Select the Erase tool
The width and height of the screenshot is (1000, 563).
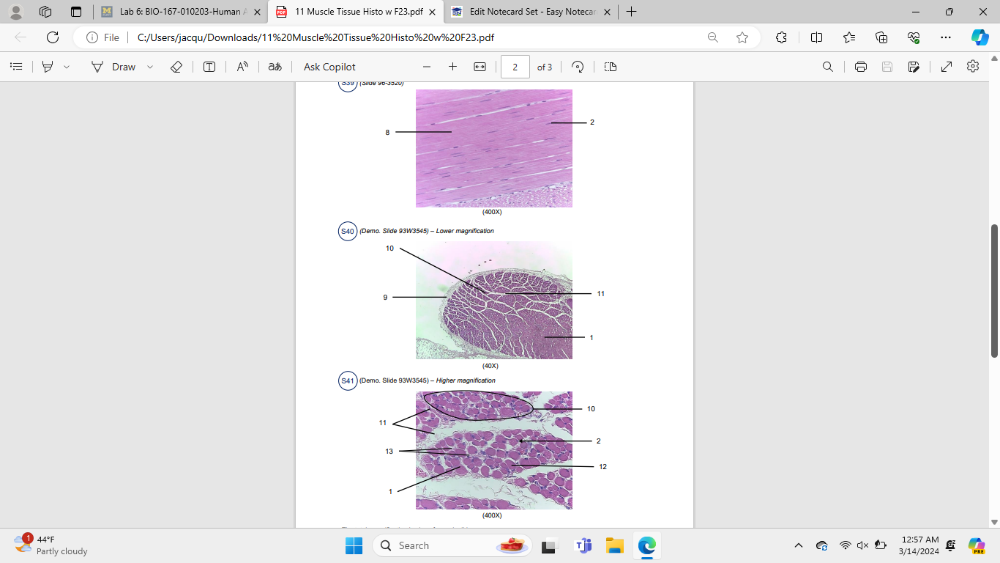pos(176,67)
